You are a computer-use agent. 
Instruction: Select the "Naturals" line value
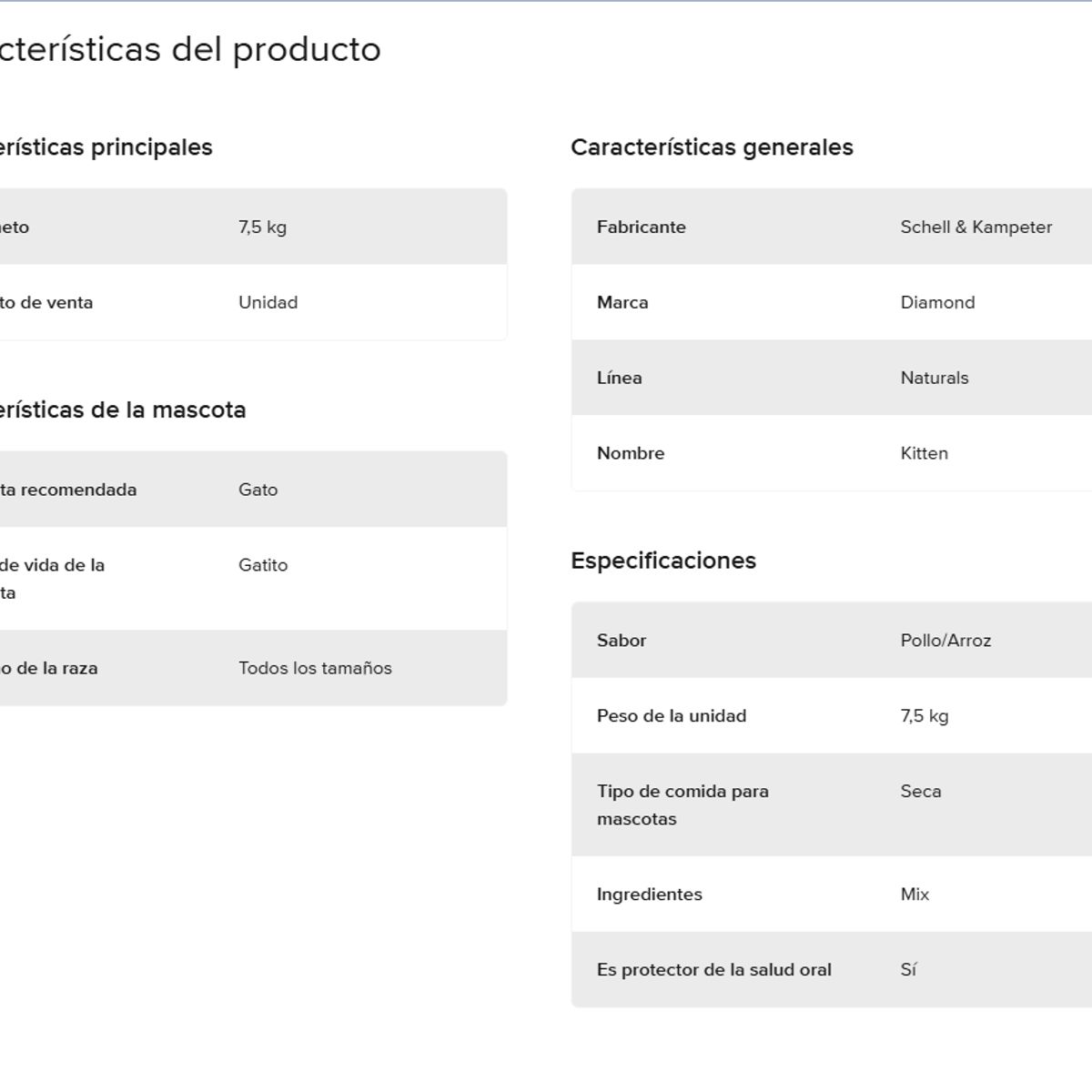(935, 379)
